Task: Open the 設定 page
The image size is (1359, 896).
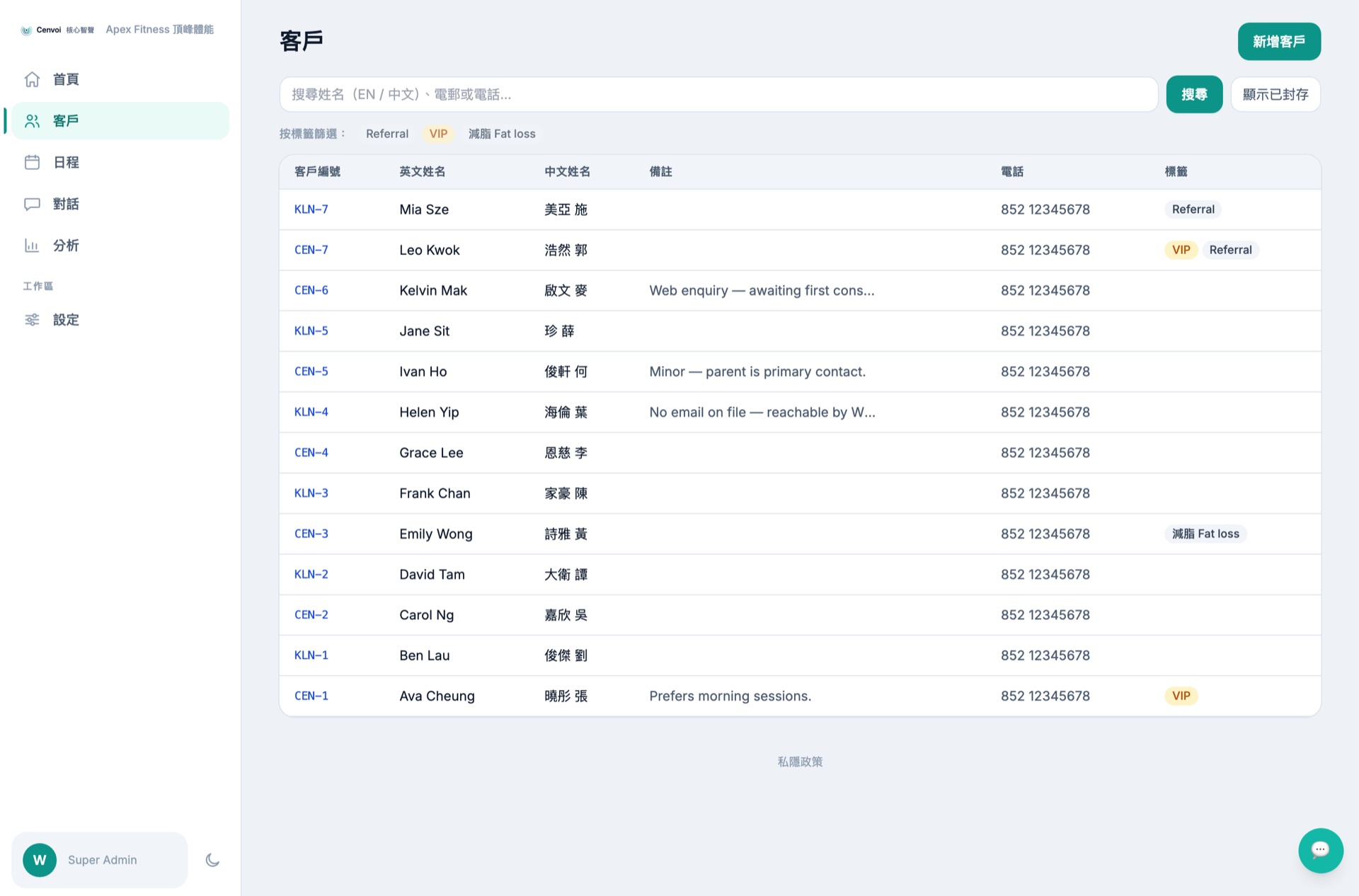Action: point(120,320)
